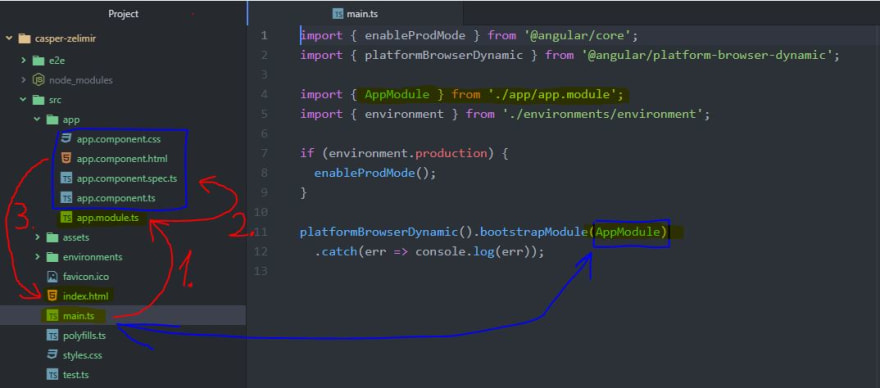
Task: Click 'AppModule' argument on line 11
Action: click(x=628, y=232)
